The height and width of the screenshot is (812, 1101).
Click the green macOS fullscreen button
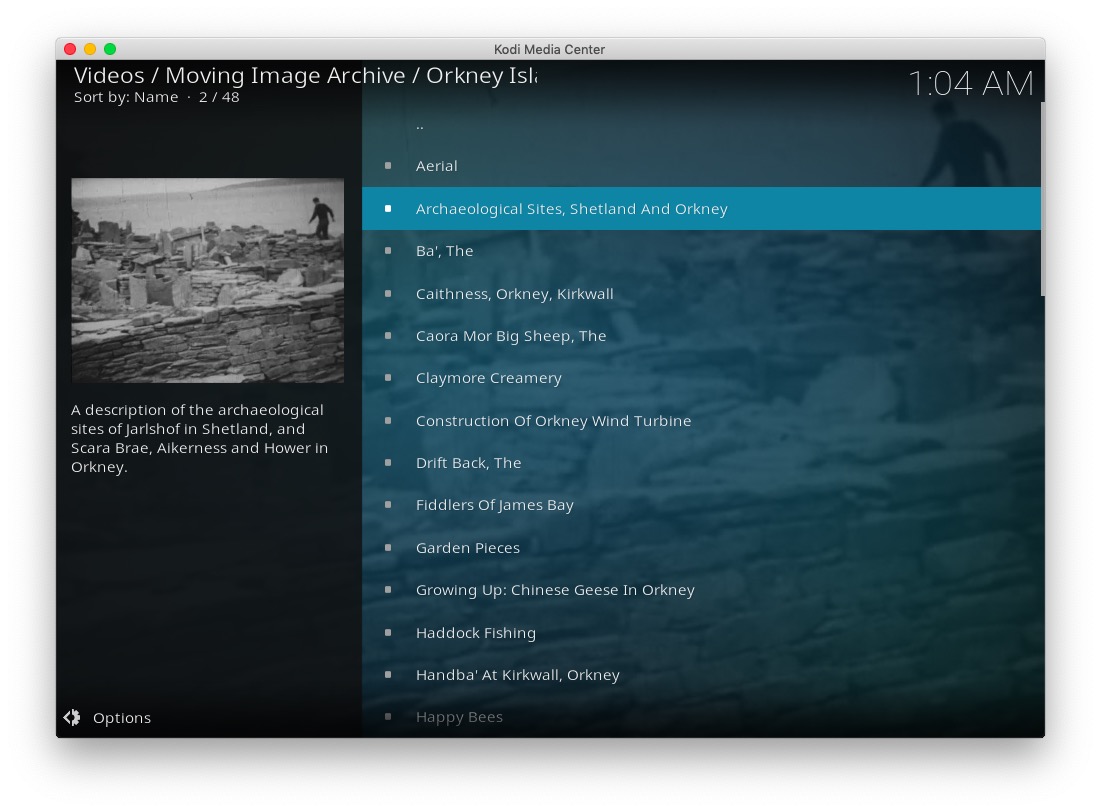[110, 49]
